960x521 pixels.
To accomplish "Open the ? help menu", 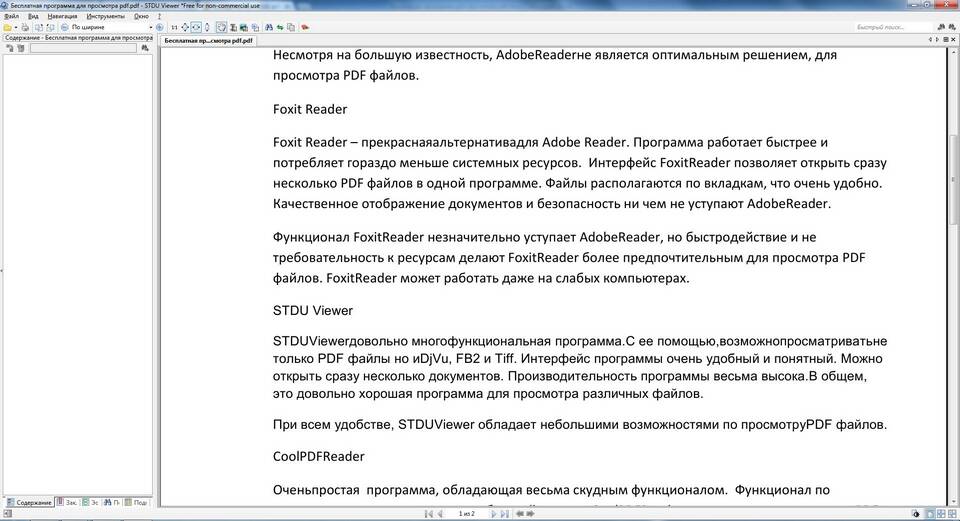I will 159,17.
